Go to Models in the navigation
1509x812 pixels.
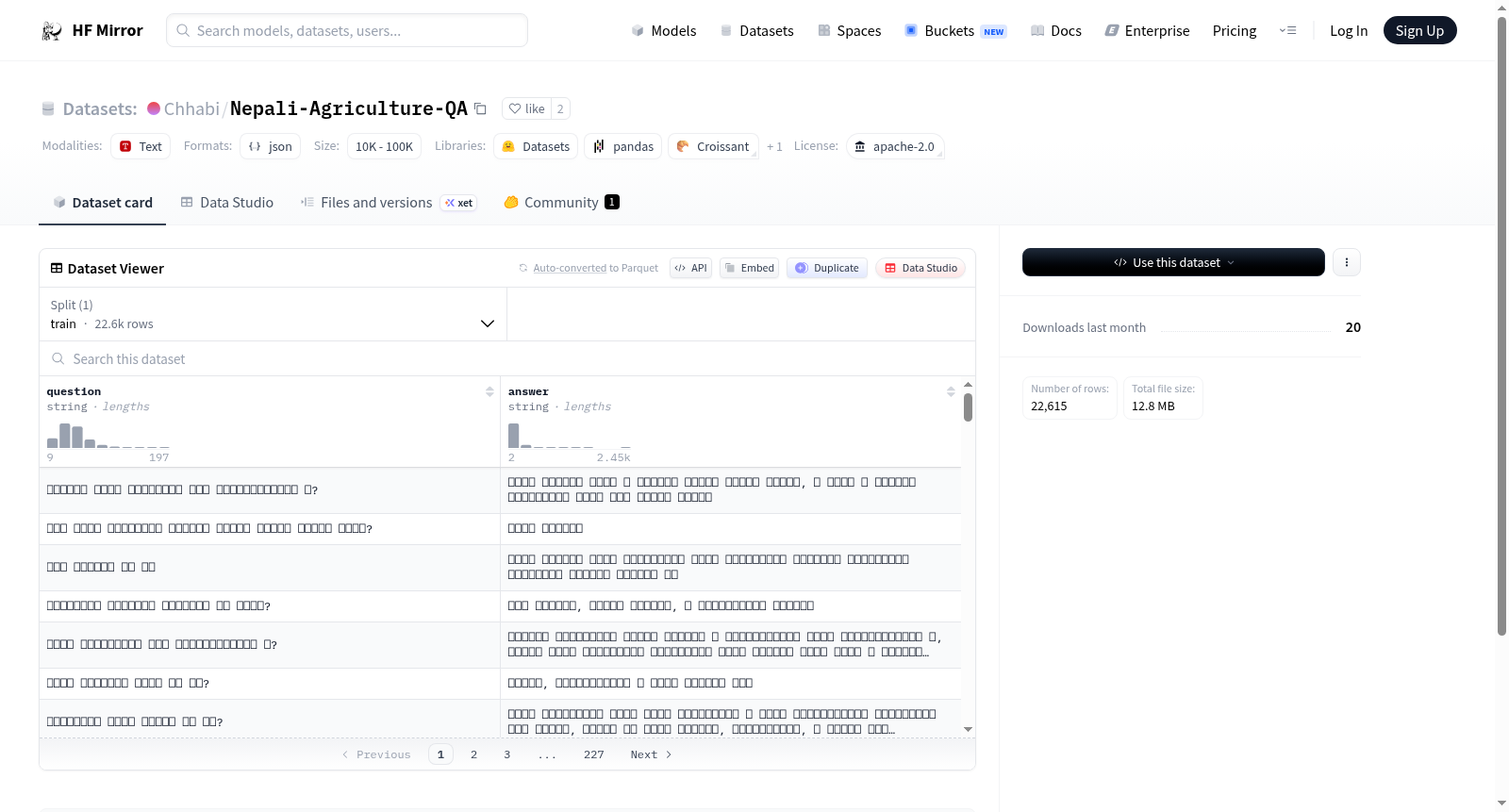pos(664,31)
